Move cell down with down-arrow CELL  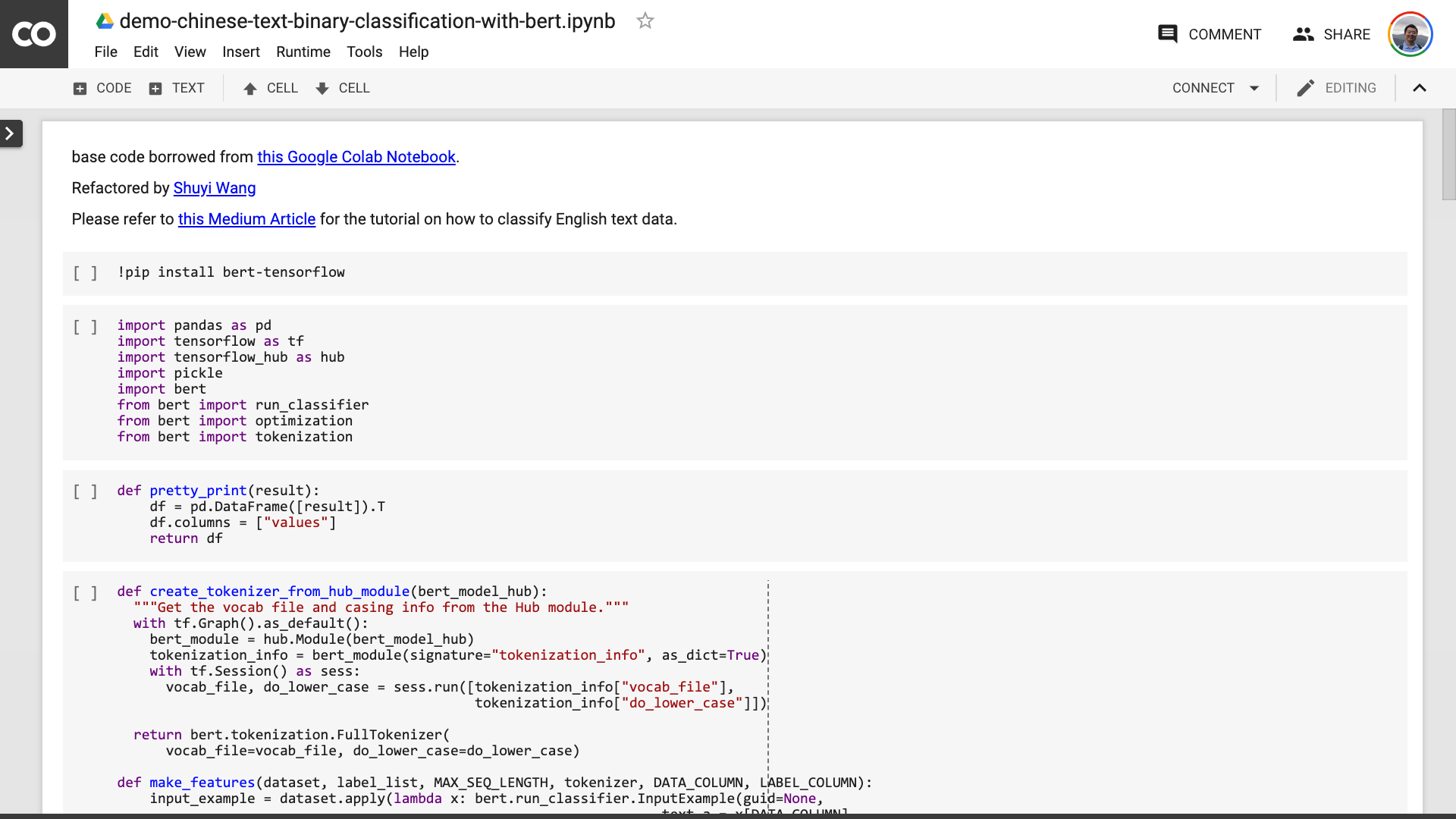342,88
